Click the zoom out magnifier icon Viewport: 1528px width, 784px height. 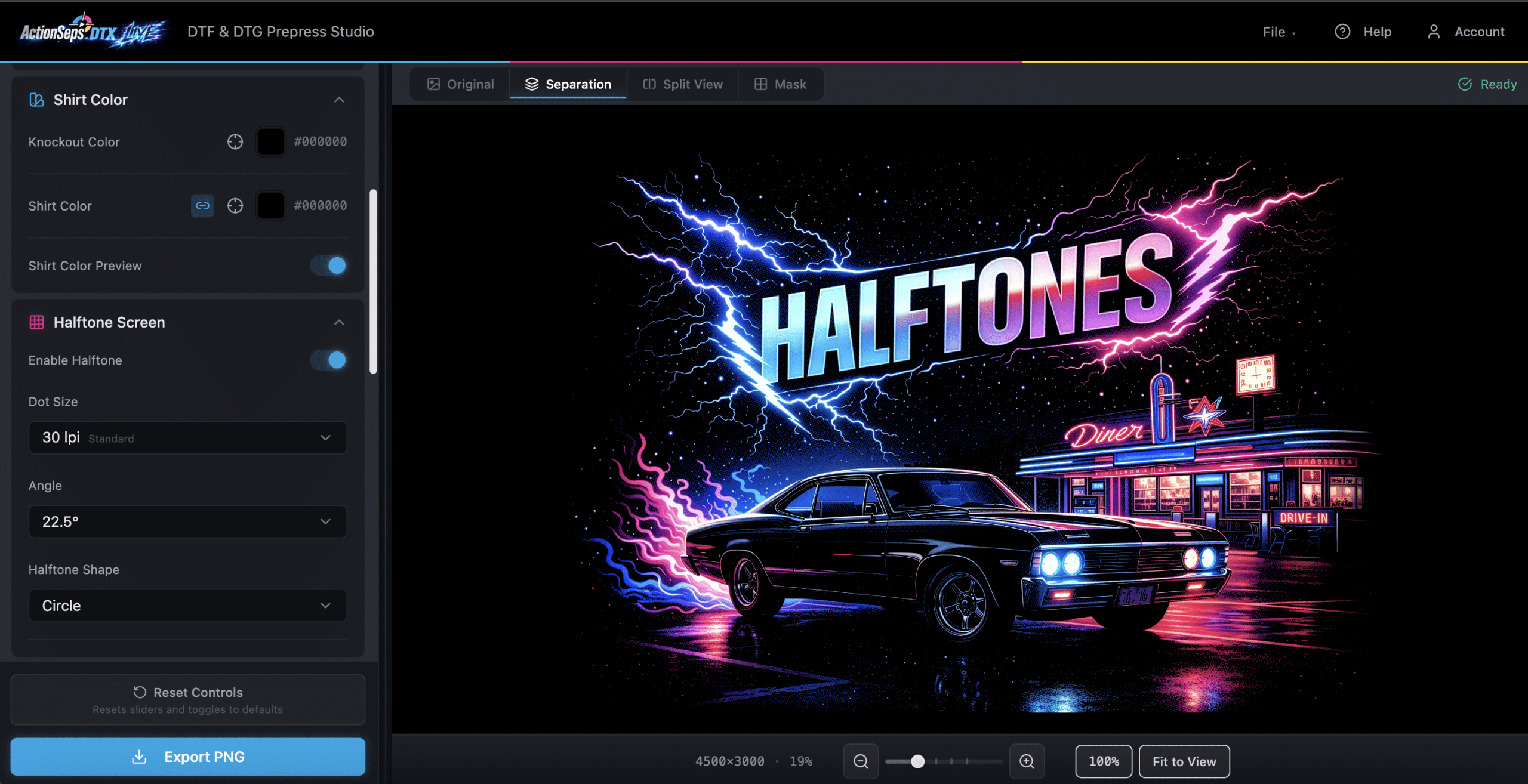point(861,761)
